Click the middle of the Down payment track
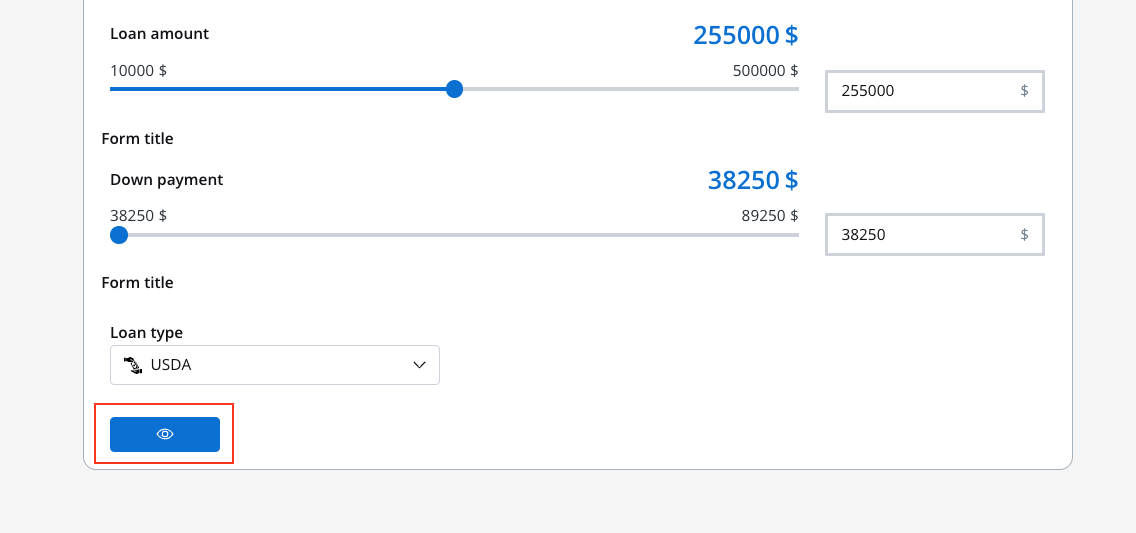Image resolution: width=1136 pixels, height=533 pixels. click(x=454, y=235)
